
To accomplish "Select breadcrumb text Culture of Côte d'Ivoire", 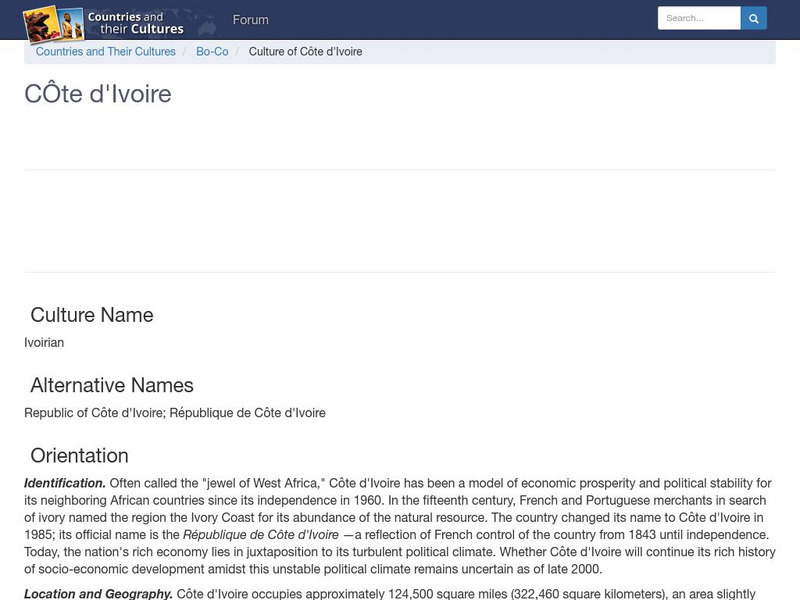I will [306, 52].
